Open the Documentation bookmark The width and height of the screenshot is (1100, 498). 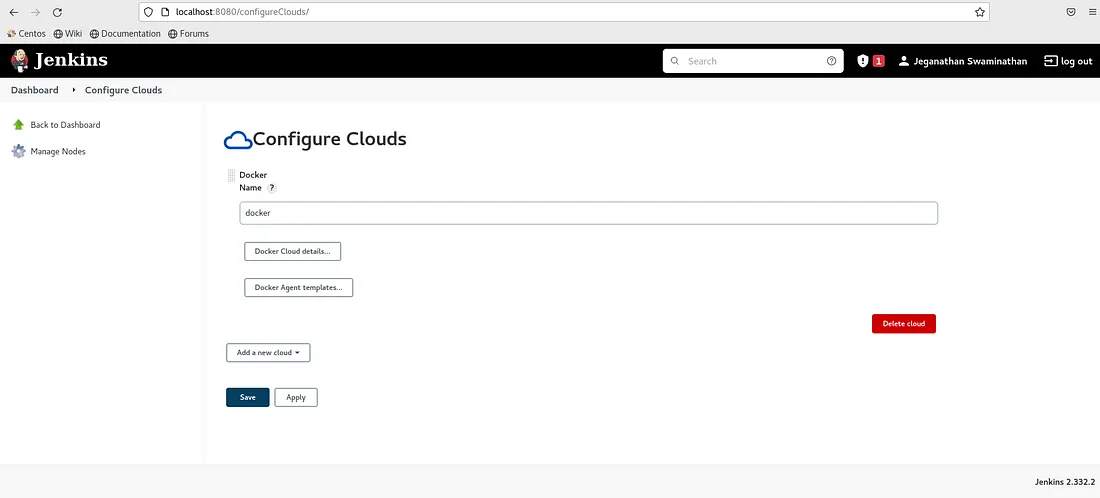pos(125,34)
